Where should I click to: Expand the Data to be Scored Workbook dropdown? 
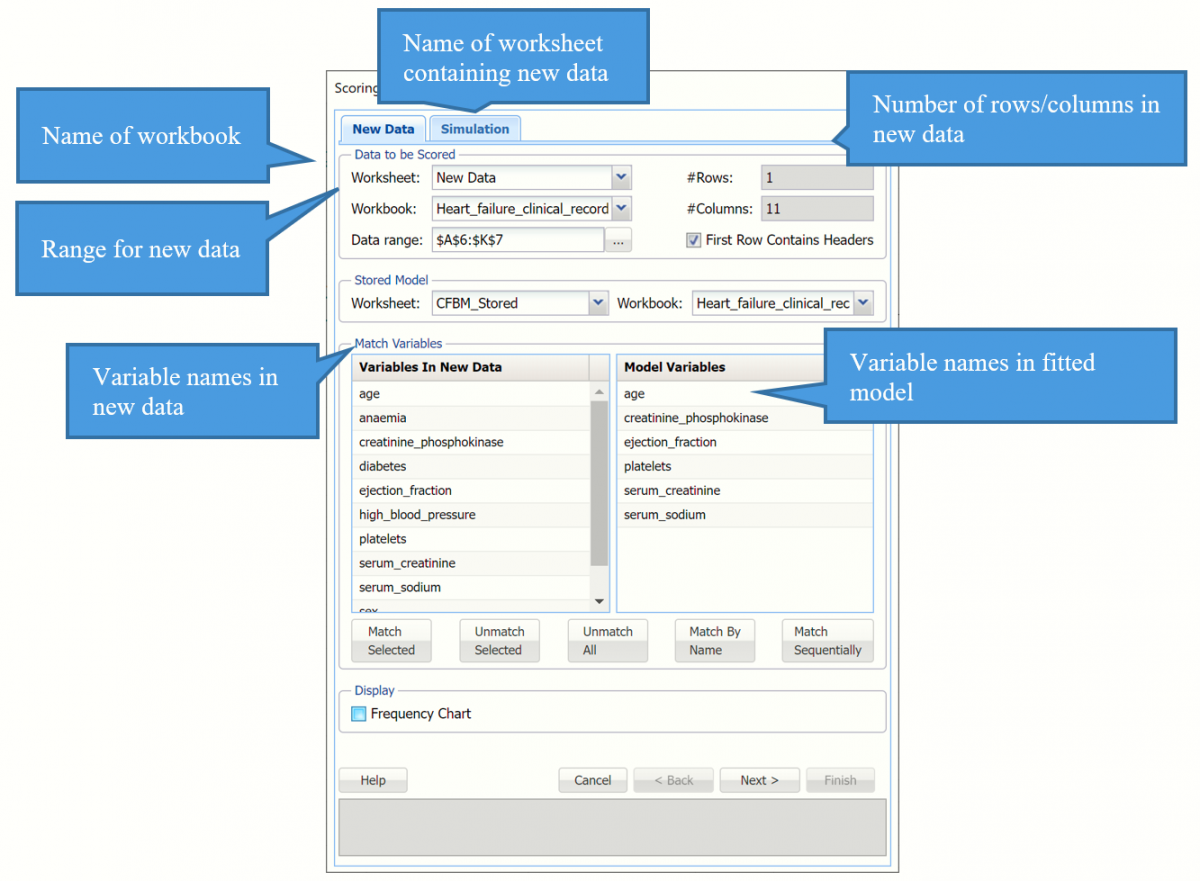click(621, 209)
